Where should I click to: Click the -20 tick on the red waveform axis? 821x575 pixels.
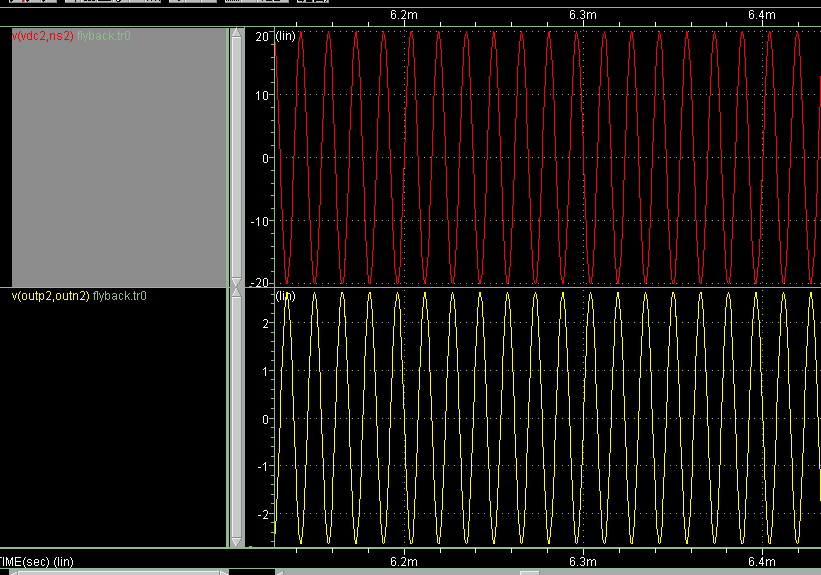tap(260, 282)
